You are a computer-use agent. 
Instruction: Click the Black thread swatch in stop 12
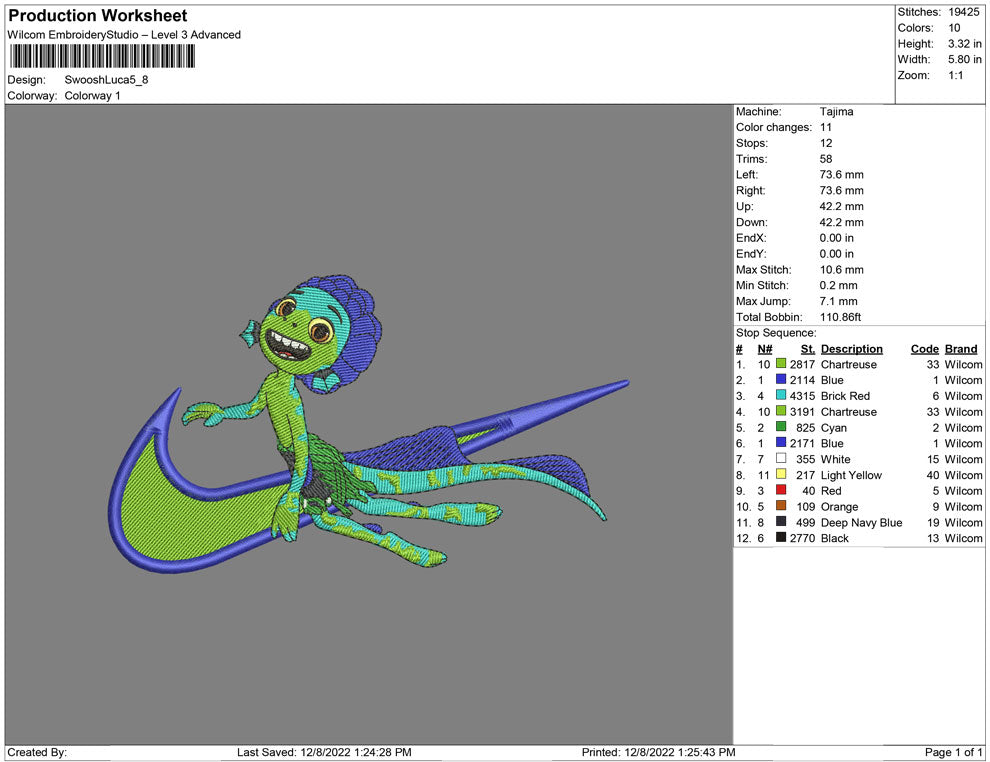pyautogui.click(x=781, y=538)
